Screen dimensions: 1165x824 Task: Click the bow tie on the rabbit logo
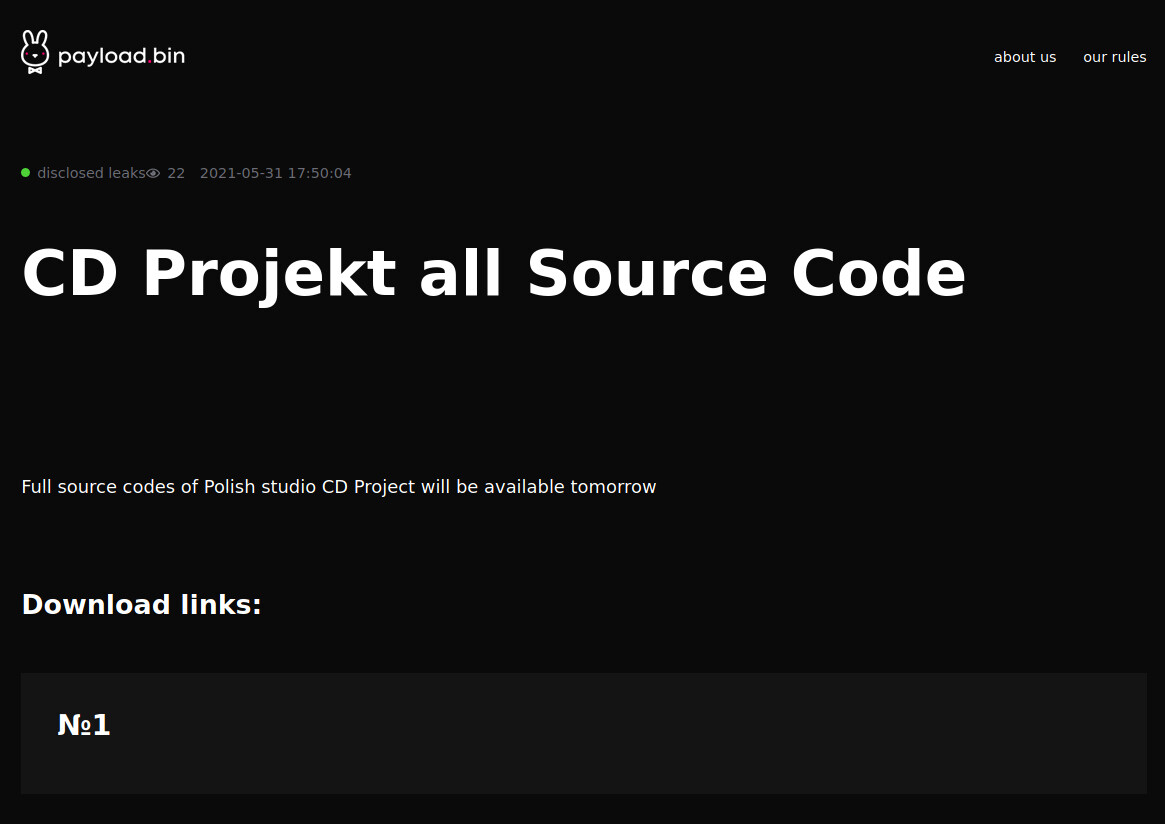[35, 70]
